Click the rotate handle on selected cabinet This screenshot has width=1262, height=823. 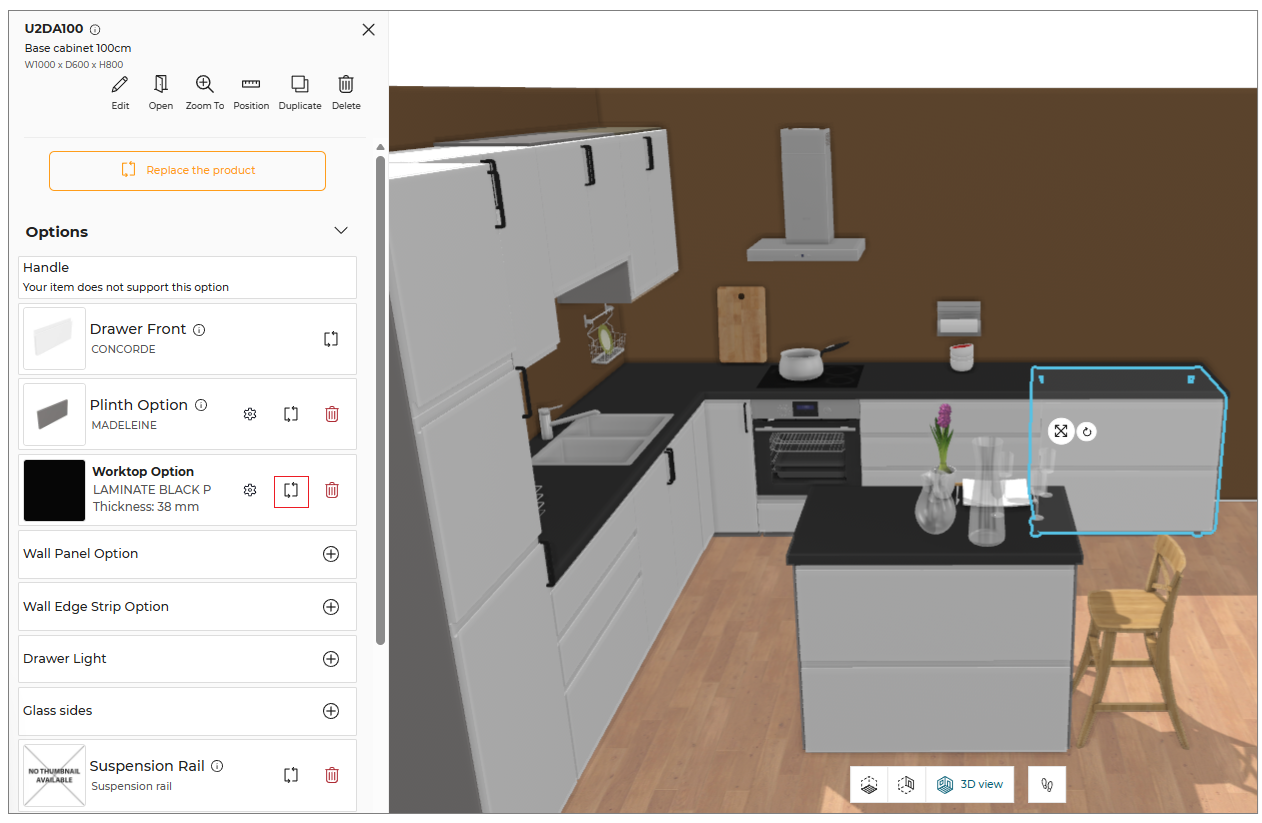tap(1087, 432)
